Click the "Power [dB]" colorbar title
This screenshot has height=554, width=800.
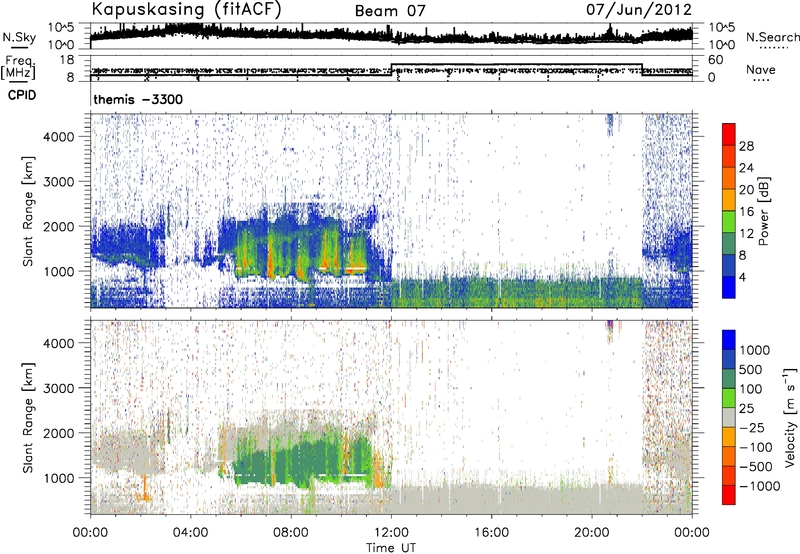point(763,211)
